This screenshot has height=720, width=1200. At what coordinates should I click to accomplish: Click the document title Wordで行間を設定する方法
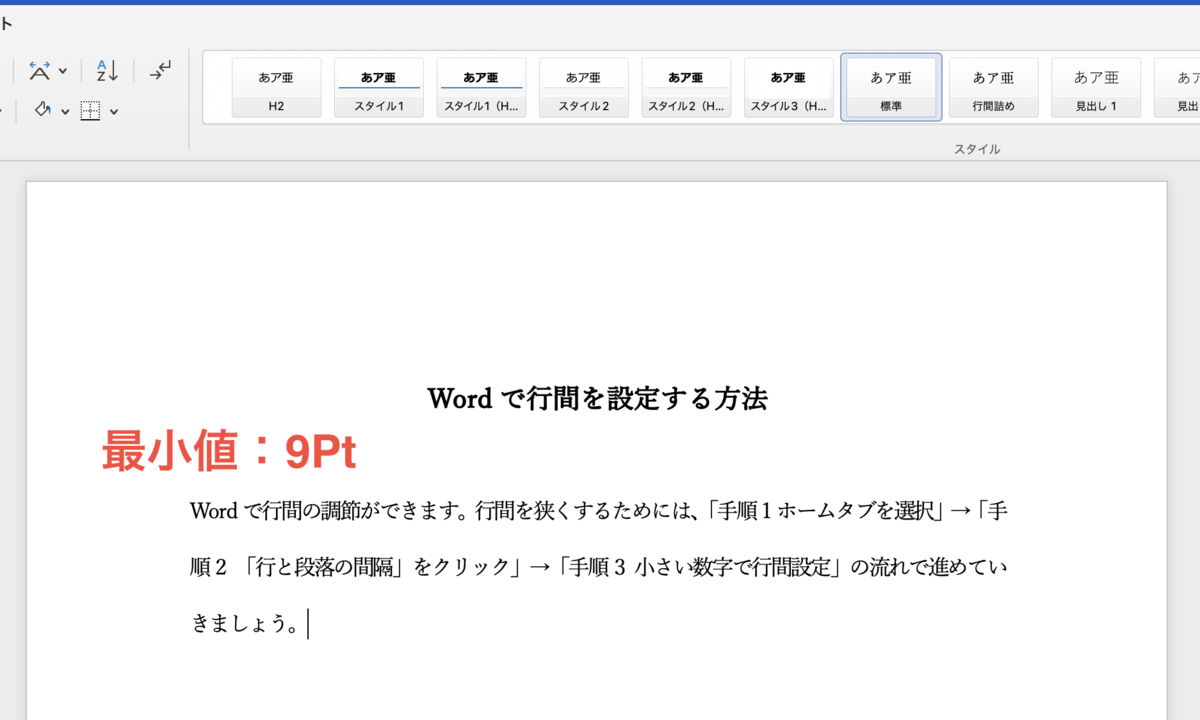(x=600, y=398)
